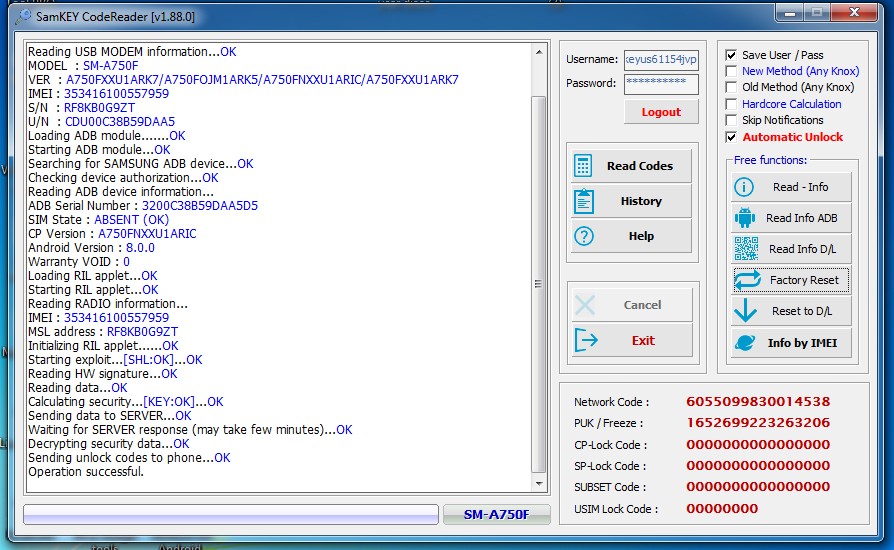894x550 pixels.
Task: Click the Cancel button label
Action: [x=642, y=305]
